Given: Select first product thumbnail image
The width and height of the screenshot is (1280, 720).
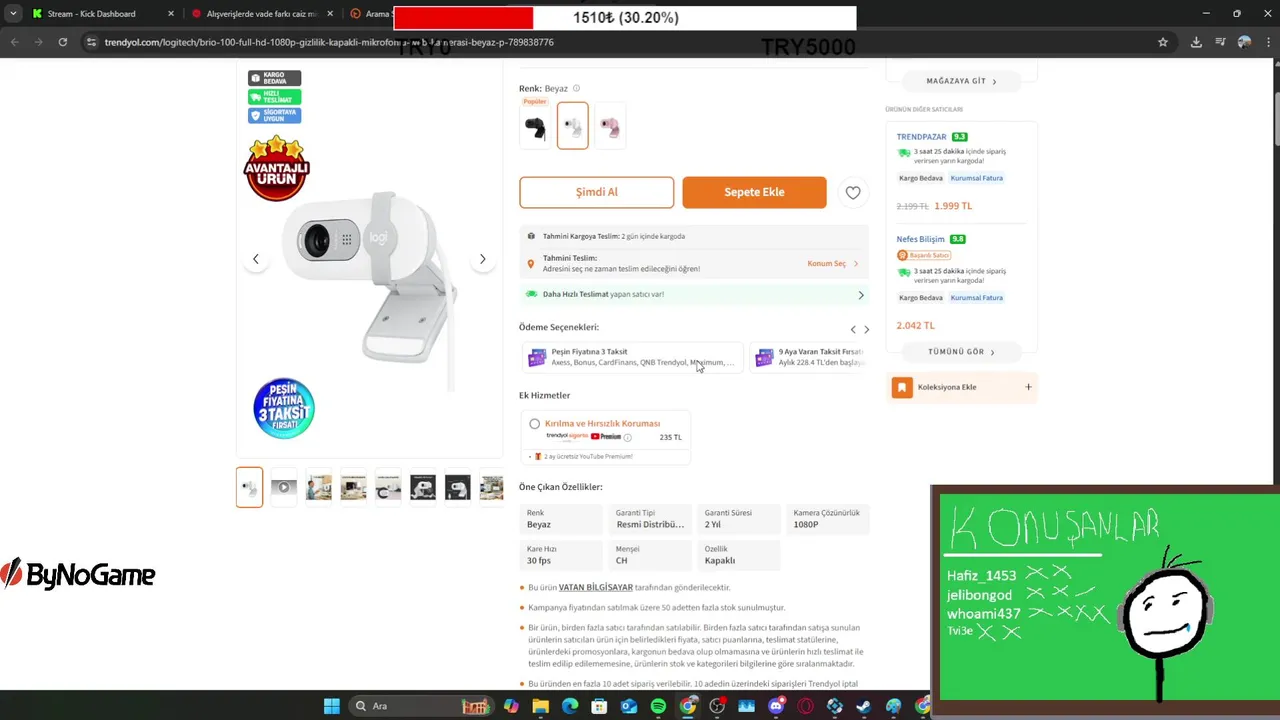Looking at the screenshot, I should pos(249,487).
